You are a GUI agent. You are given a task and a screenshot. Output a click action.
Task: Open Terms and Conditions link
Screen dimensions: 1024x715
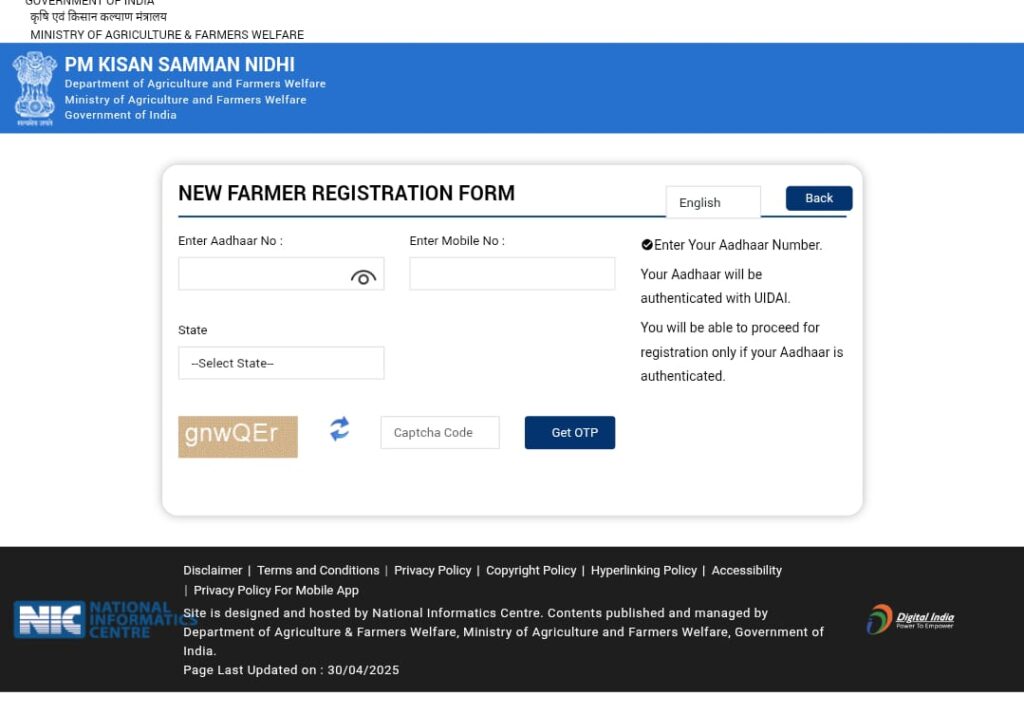point(318,570)
